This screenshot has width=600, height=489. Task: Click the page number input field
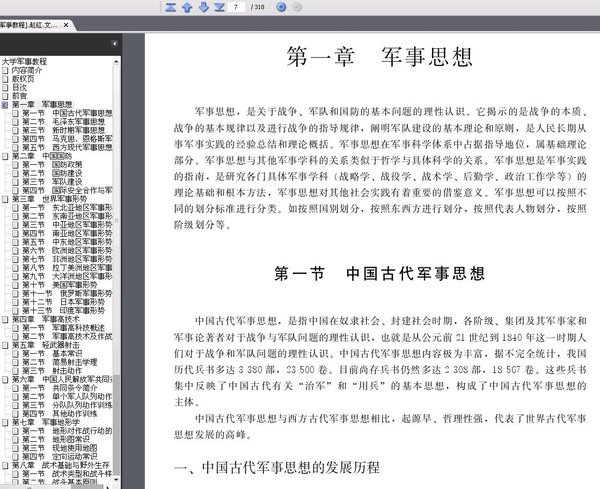pos(236,7)
